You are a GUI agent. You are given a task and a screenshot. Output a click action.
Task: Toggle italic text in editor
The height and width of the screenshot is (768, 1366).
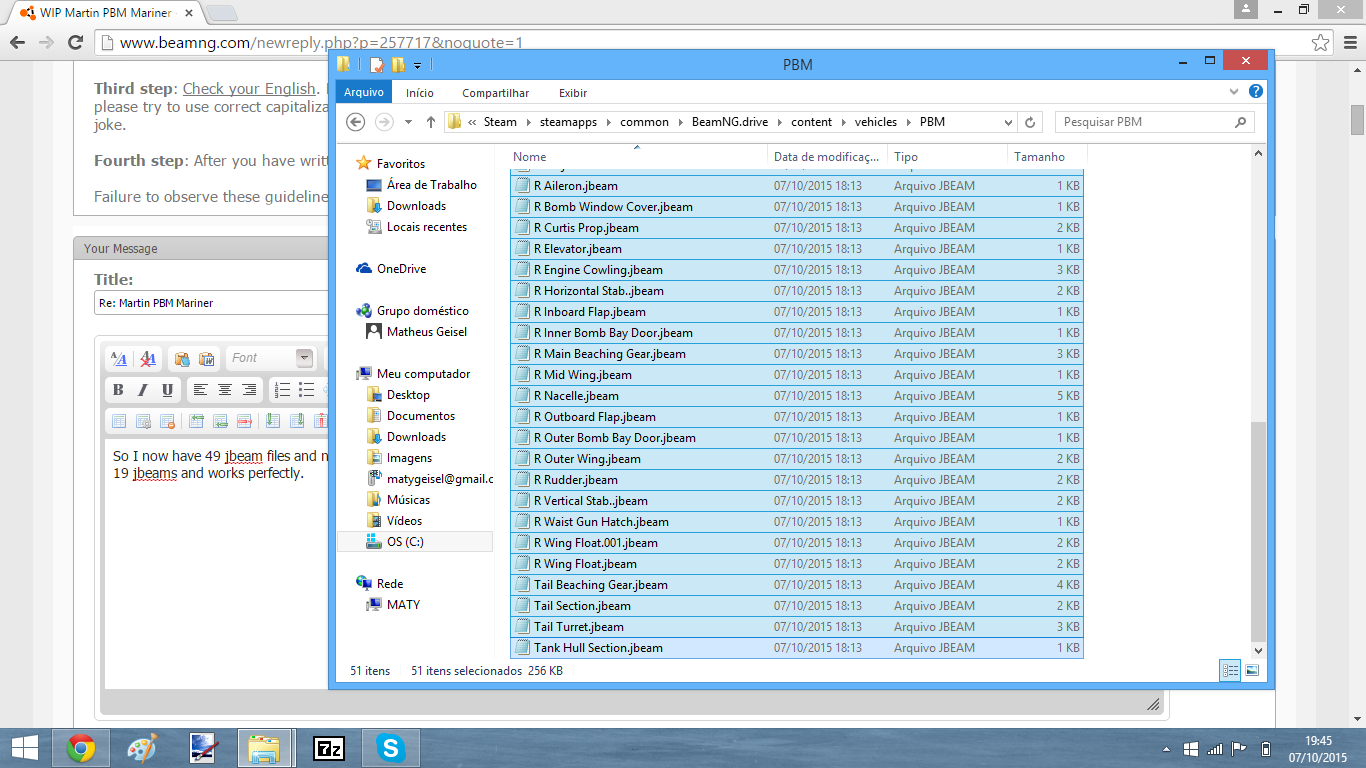(x=143, y=390)
